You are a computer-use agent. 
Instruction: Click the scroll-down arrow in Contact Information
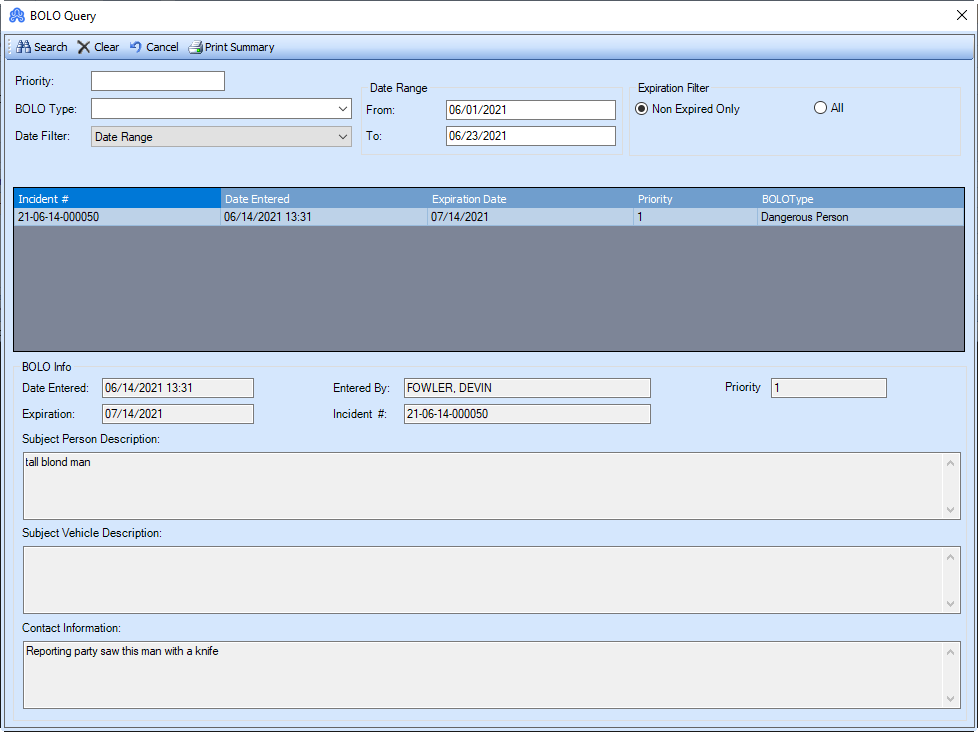[951, 701]
